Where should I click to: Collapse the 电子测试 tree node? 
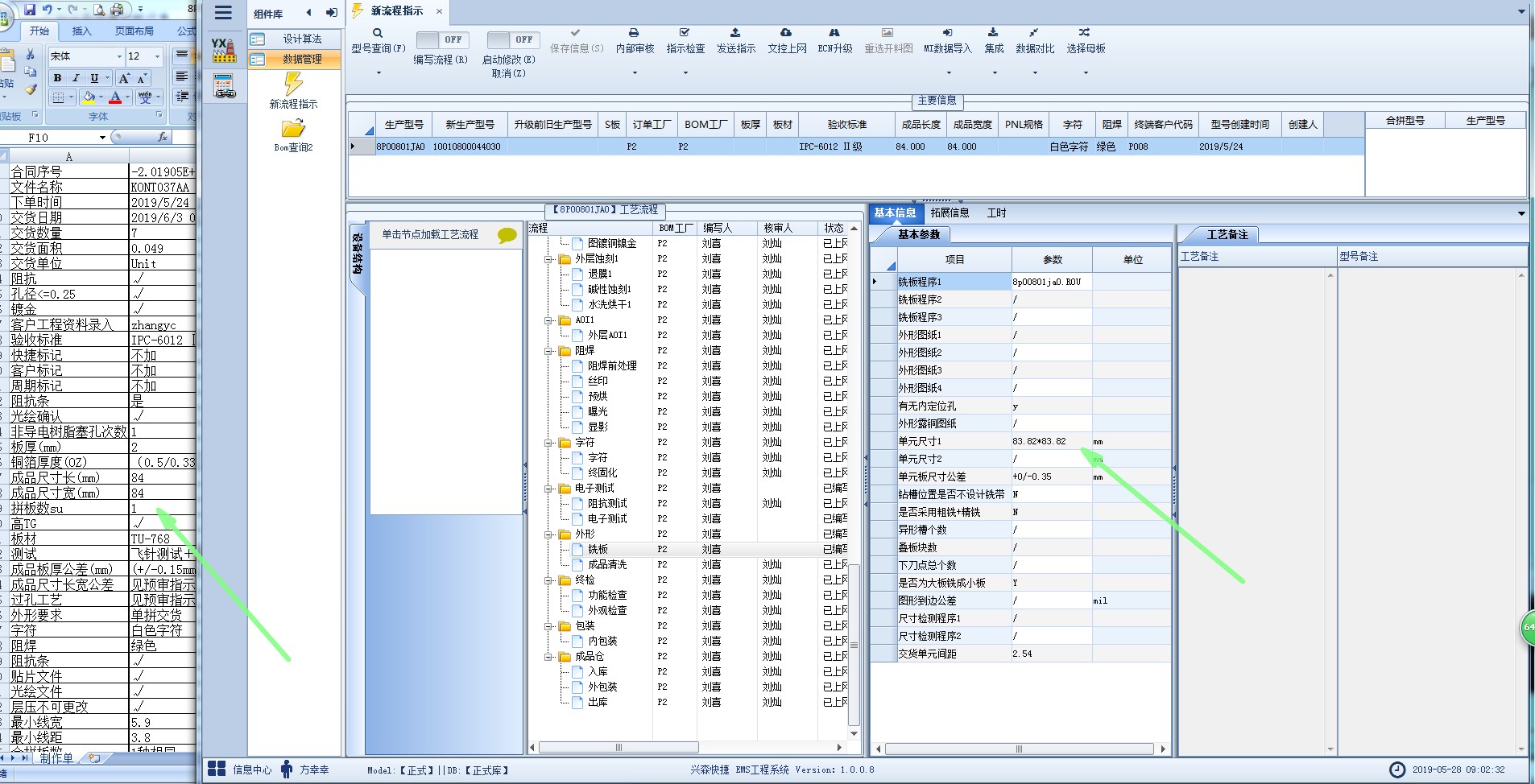click(x=548, y=489)
